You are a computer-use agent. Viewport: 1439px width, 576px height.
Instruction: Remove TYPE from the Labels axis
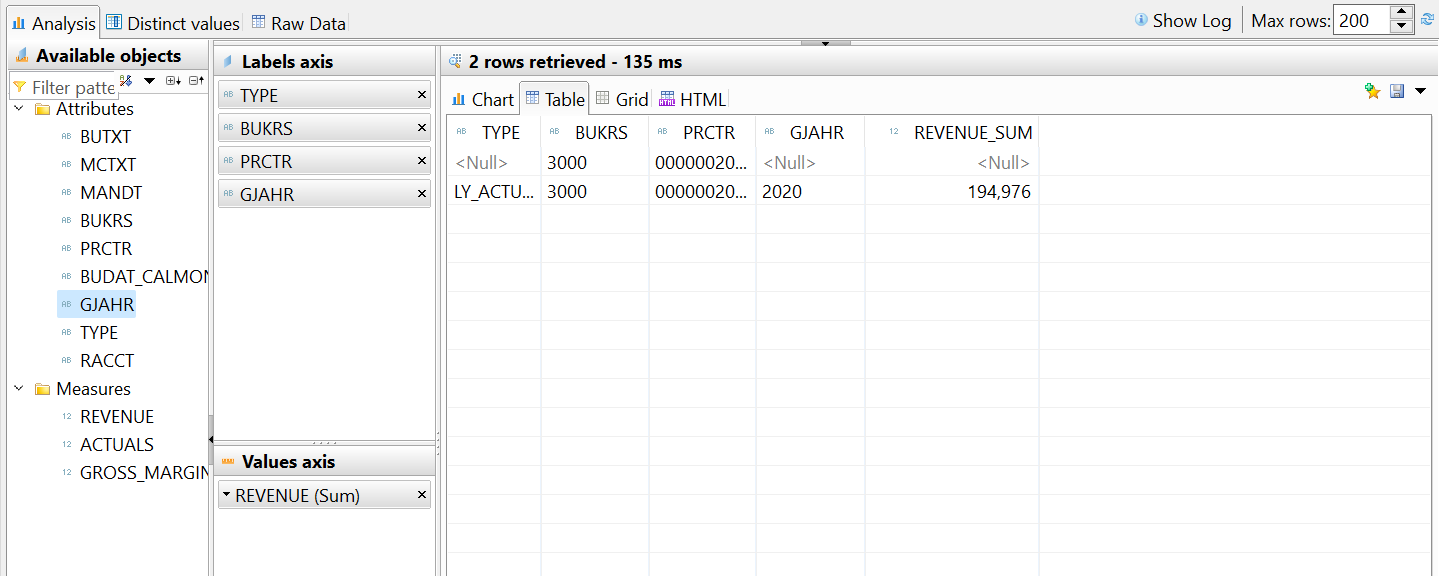click(421, 95)
